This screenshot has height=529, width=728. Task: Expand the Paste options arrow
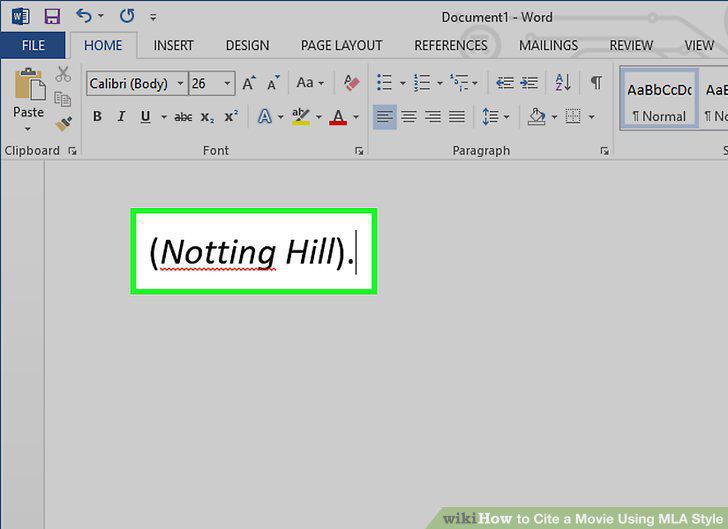coord(28,129)
